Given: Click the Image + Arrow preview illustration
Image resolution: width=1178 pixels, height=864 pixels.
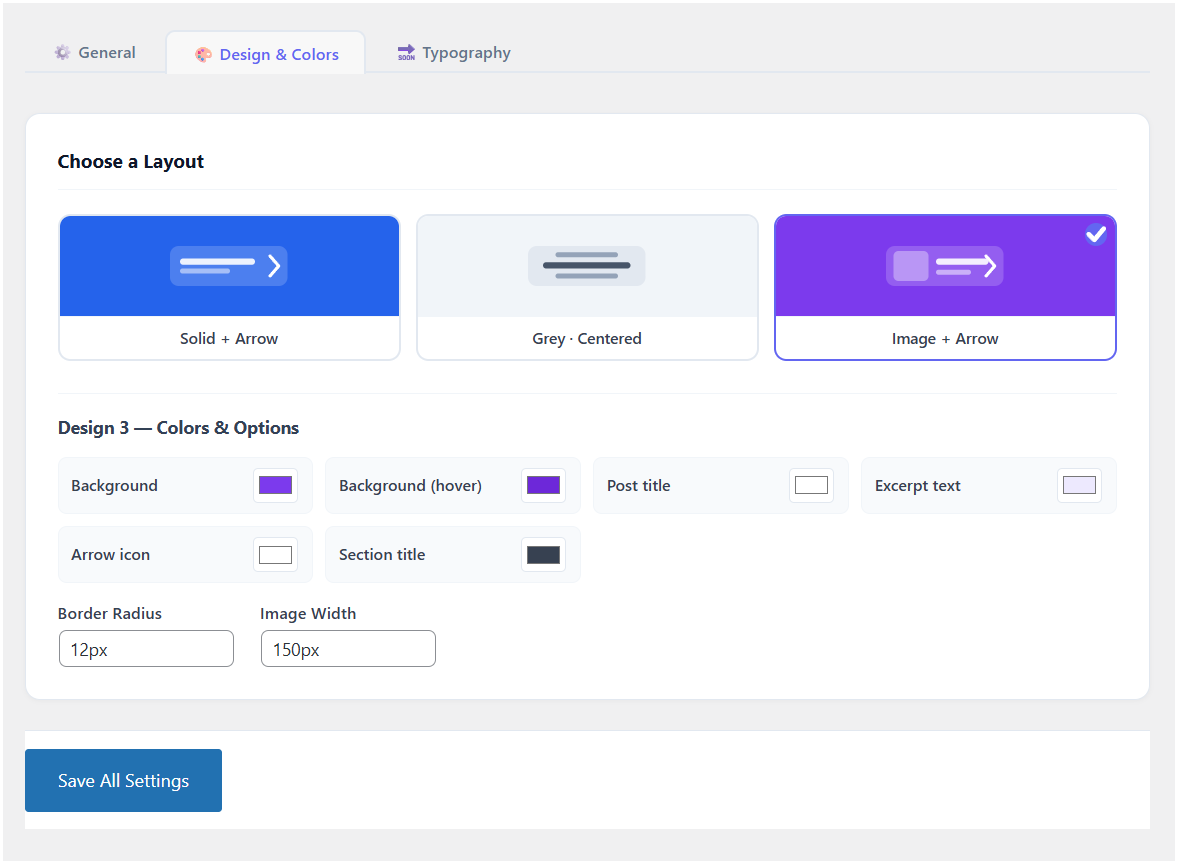Looking at the screenshot, I should tap(944, 266).
